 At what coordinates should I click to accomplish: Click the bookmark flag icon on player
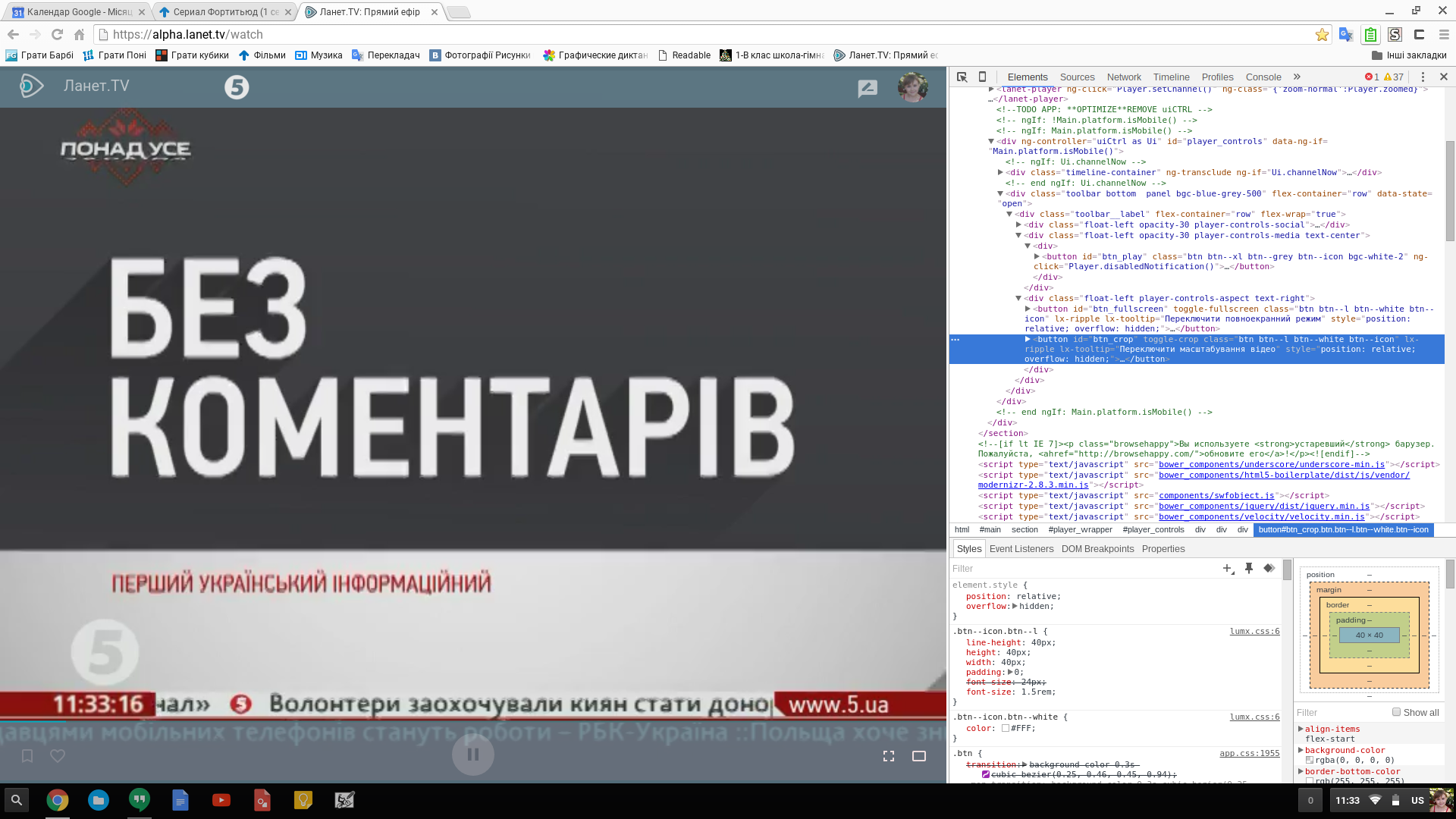[x=27, y=756]
